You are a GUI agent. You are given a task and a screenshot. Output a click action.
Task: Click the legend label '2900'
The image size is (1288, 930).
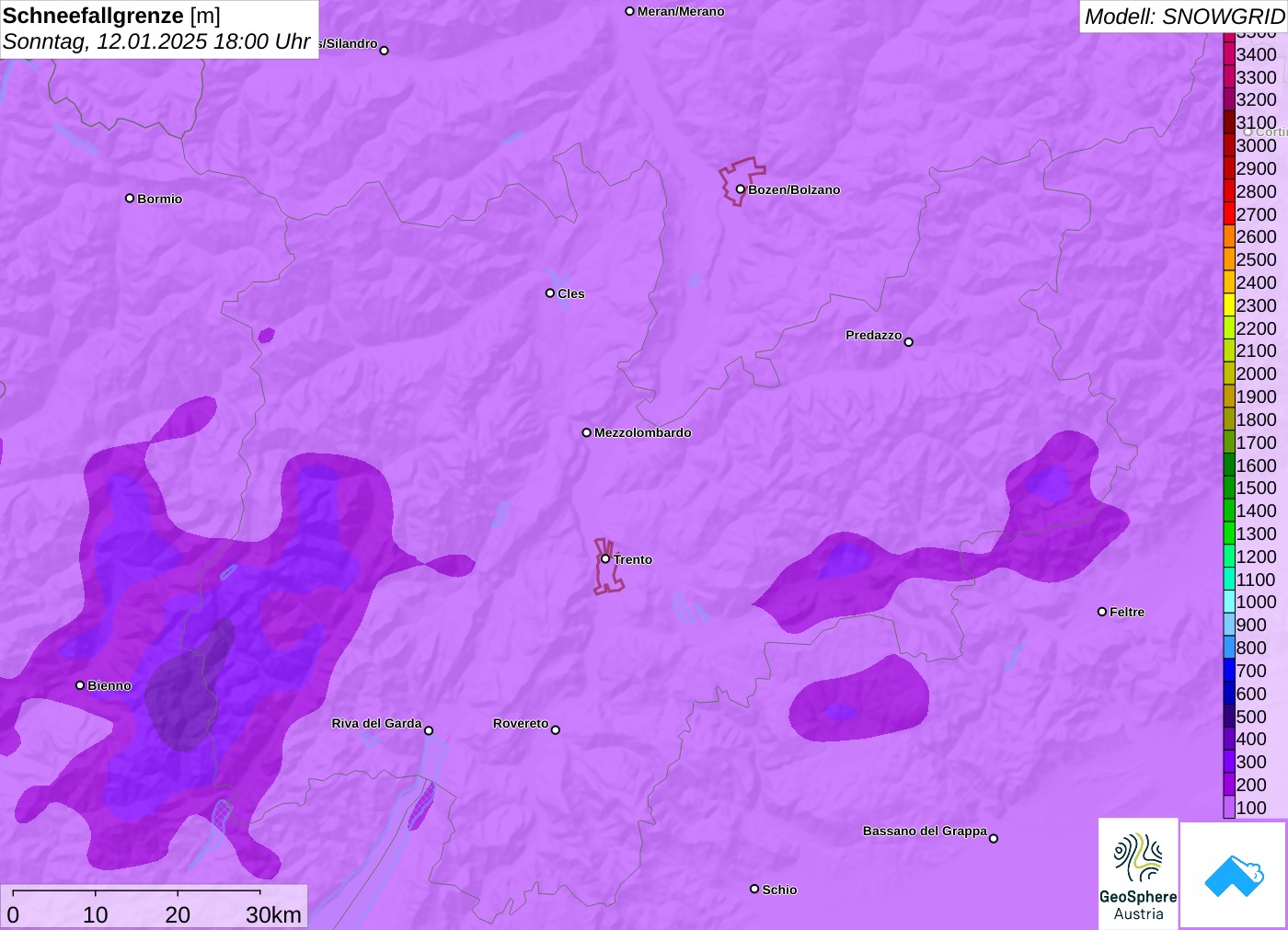[1256, 168]
